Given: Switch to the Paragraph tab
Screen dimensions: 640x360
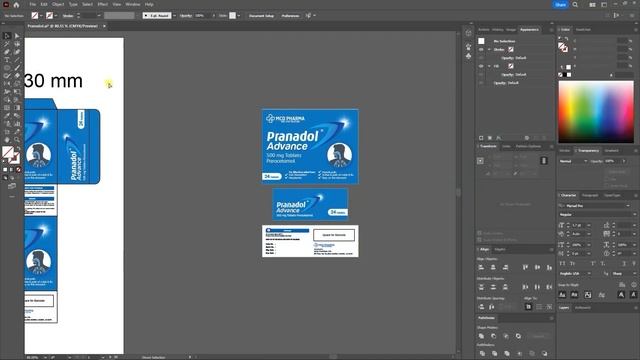Looking at the screenshot, I should click(590, 196).
